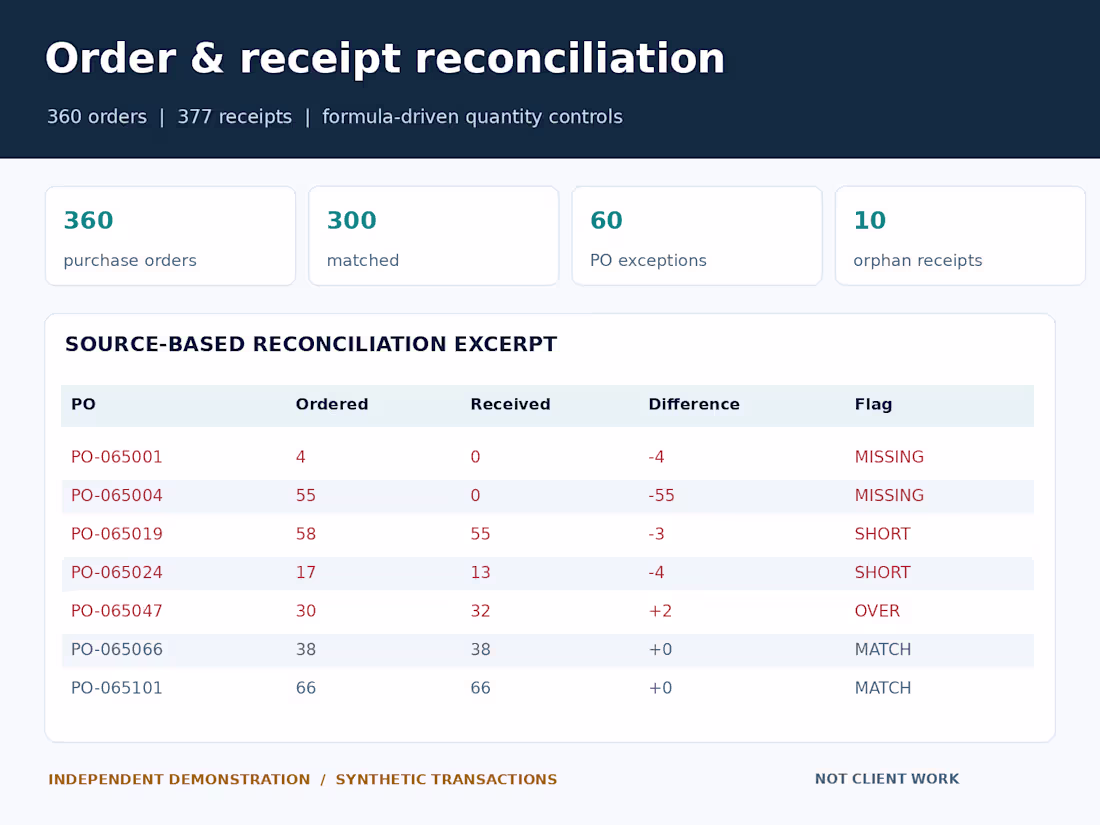Select PO-065019 cell
The height and width of the screenshot is (825, 1100).
point(116,534)
